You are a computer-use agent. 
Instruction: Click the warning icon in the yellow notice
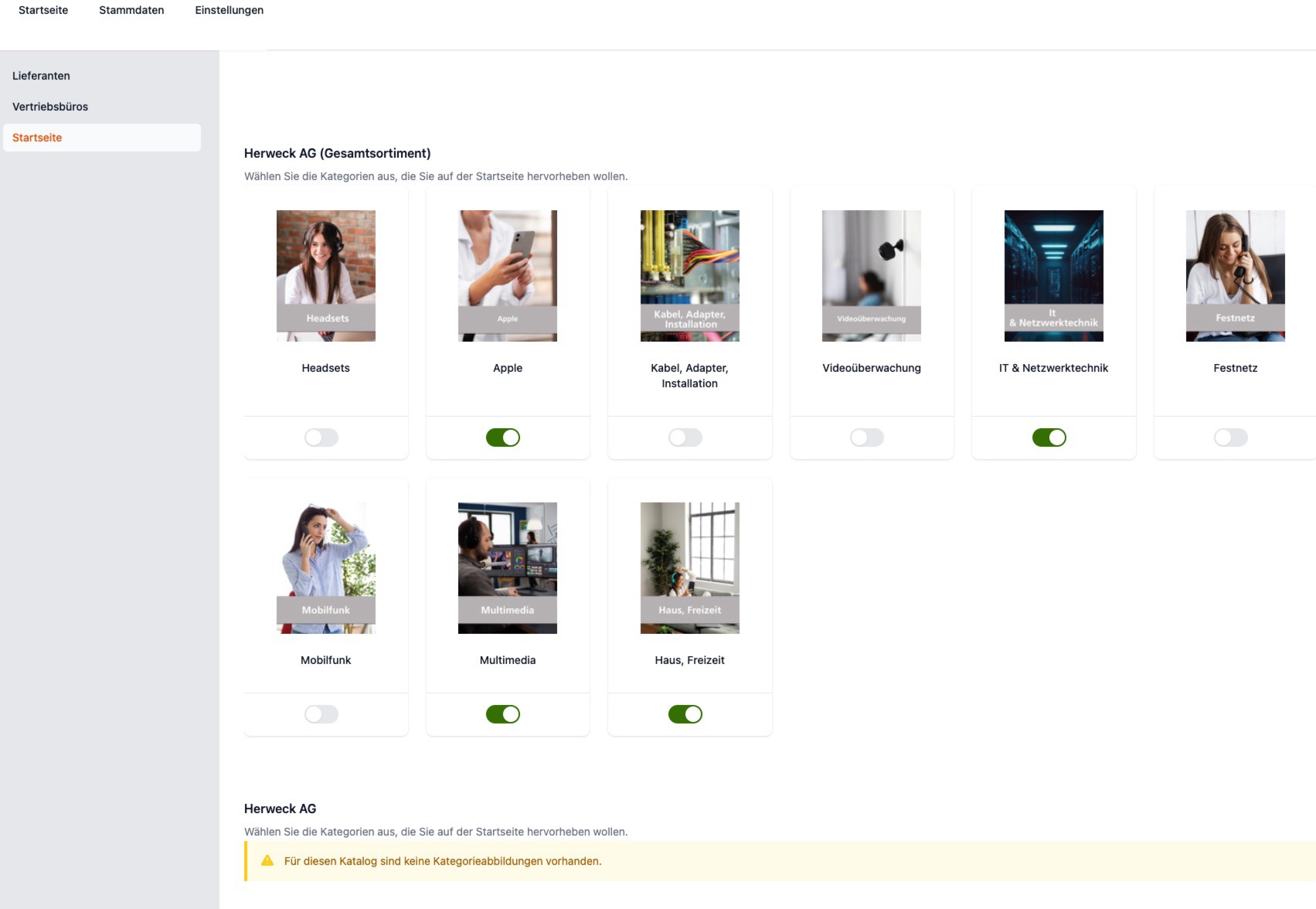click(268, 860)
